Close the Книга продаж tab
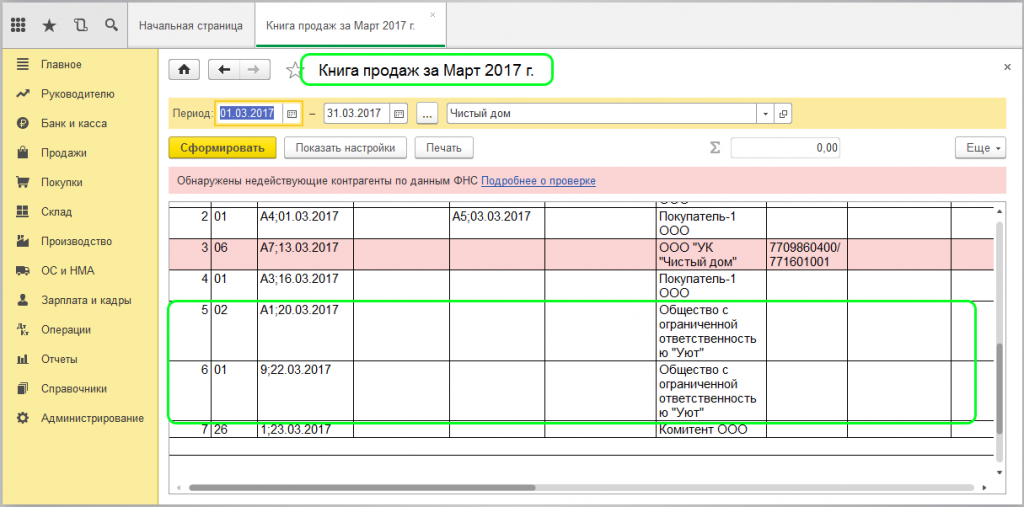 [x=430, y=16]
